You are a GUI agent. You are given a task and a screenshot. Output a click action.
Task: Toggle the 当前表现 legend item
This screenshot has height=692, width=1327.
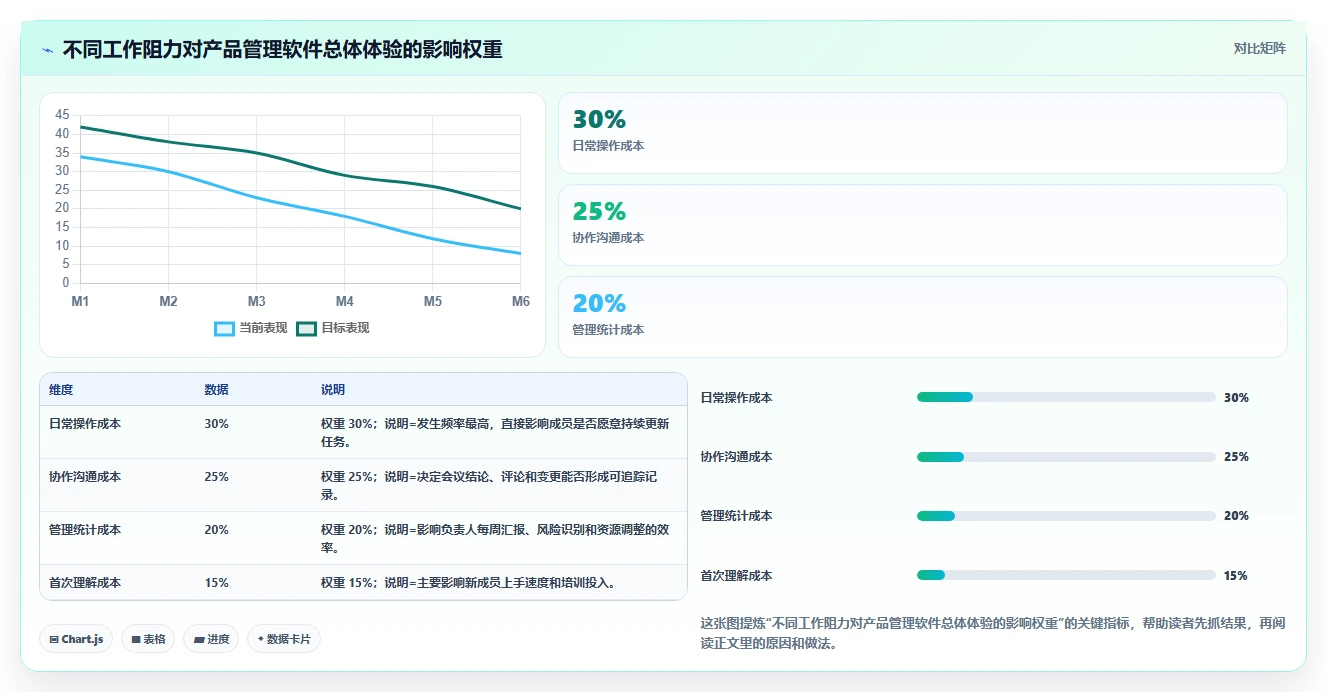pyautogui.click(x=251, y=328)
